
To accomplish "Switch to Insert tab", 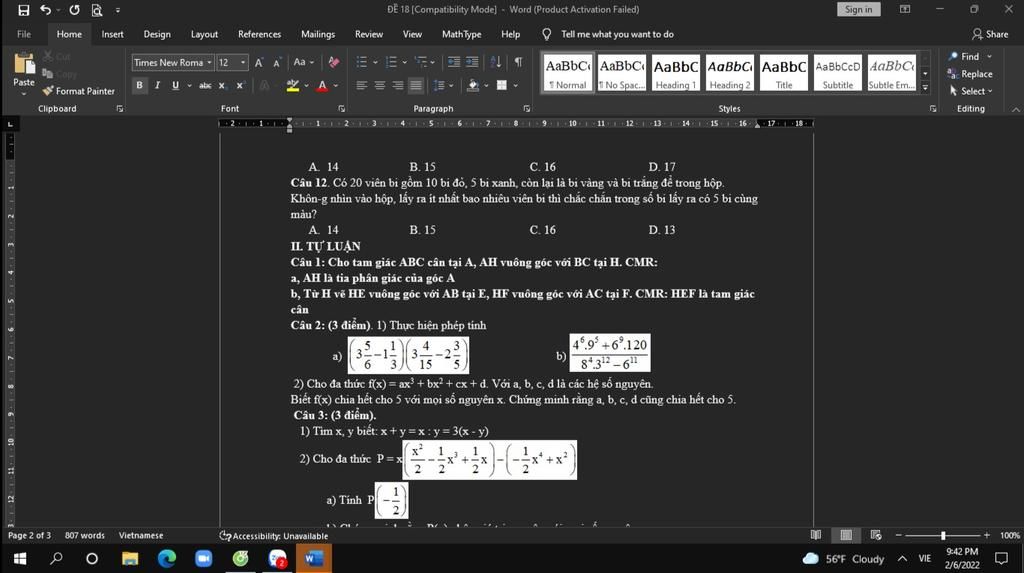I will (112, 34).
